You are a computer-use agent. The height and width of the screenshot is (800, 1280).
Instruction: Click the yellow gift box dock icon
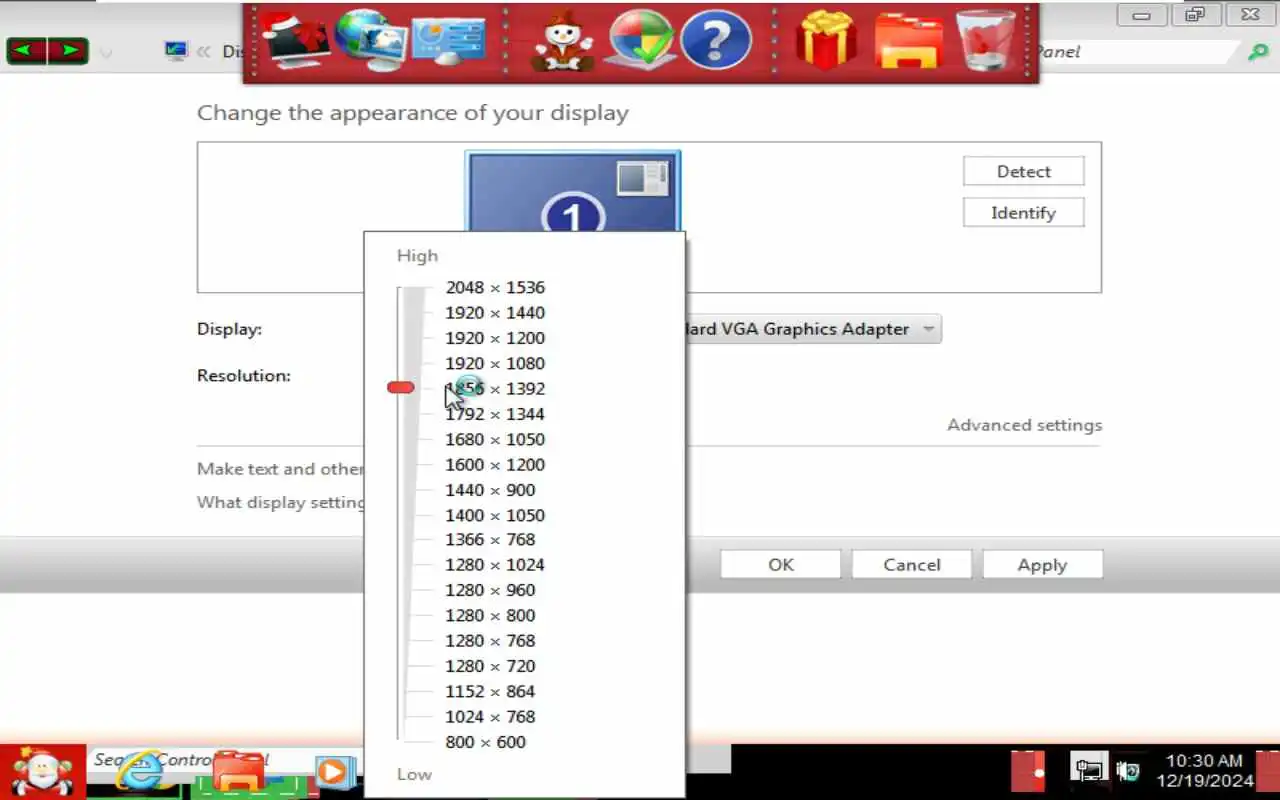(826, 42)
